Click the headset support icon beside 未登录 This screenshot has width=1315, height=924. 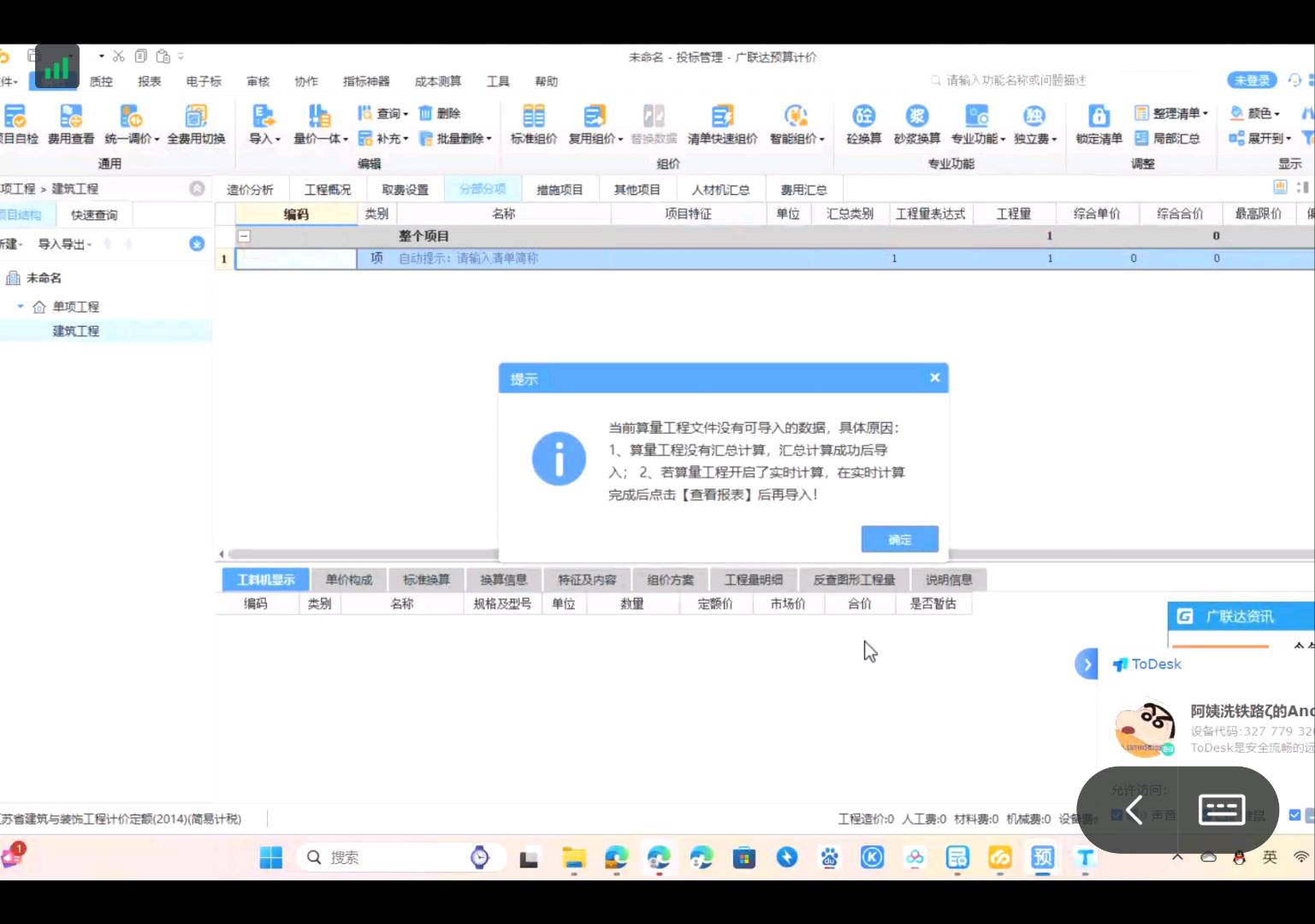(1294, 80)
